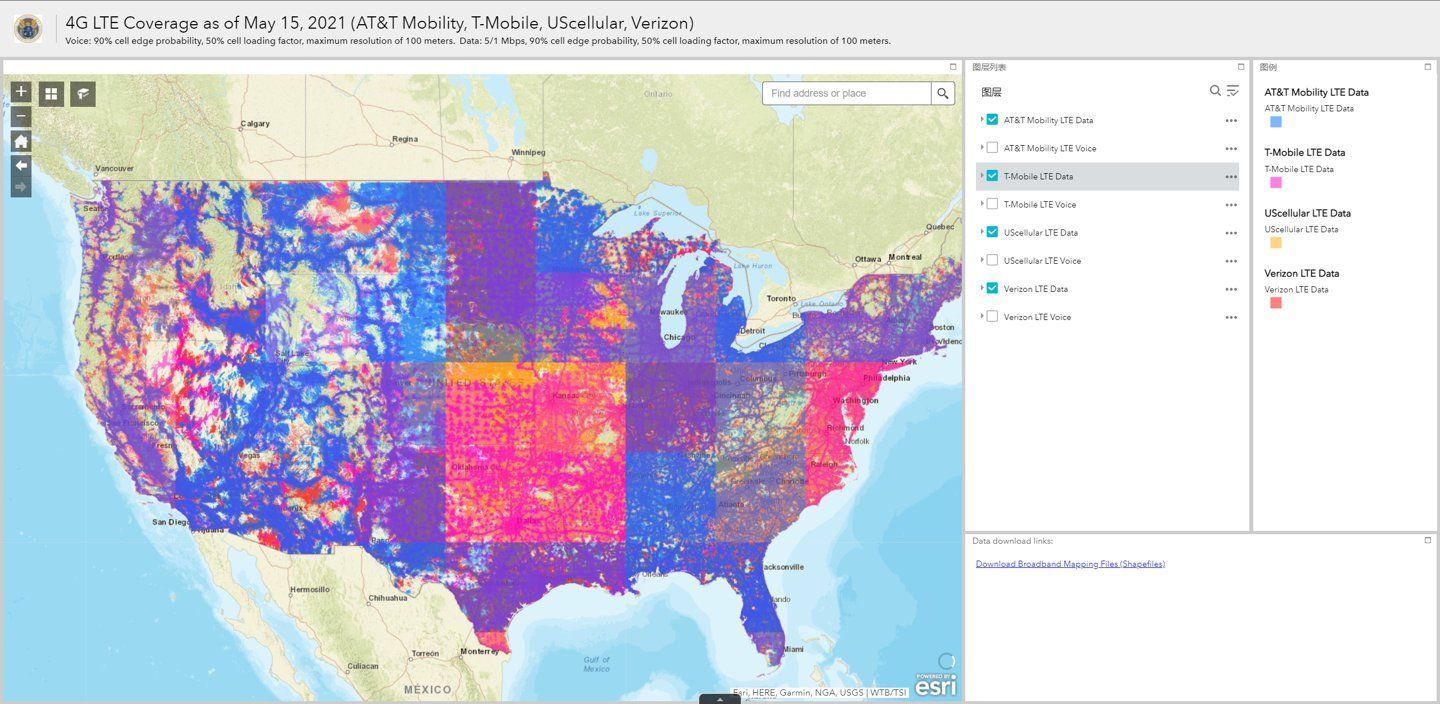Maximize the legend panel
Viewport: 1440px width, 704px height.
[1428, 67]
